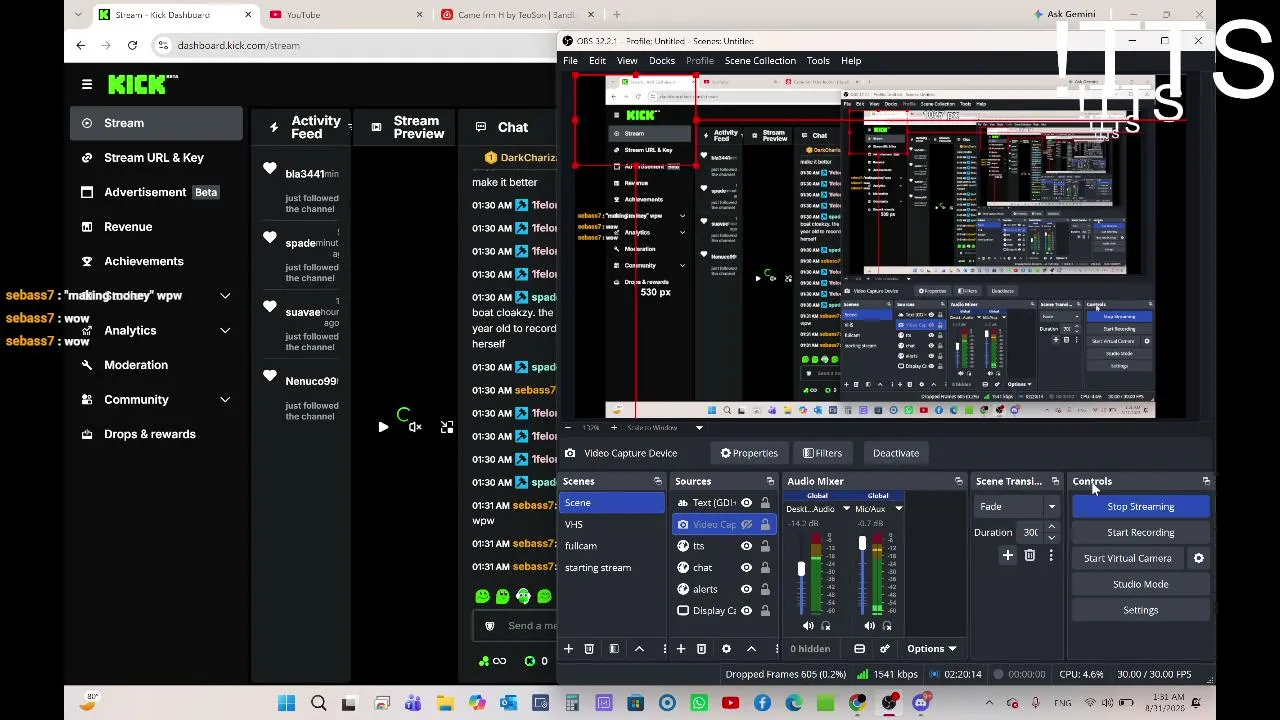Viewport: 1280px width, 720px height.
Task: Open the Audio Mixer Options dropdown
Action: pos(931,649)
